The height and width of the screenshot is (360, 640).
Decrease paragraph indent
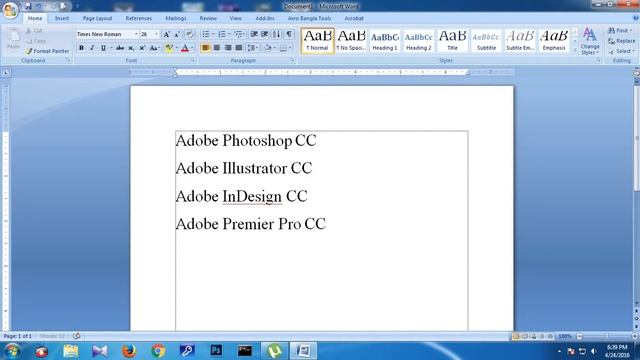254,34
